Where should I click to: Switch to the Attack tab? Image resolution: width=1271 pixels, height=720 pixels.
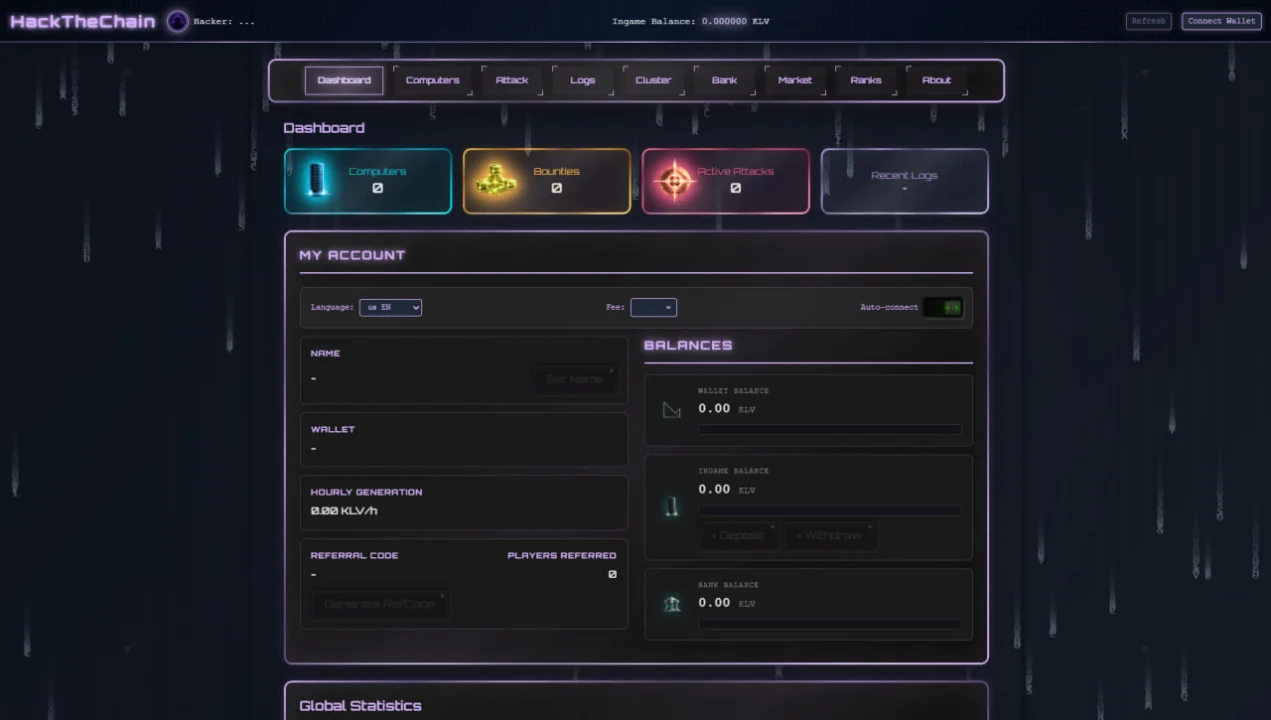coord(511,80)
